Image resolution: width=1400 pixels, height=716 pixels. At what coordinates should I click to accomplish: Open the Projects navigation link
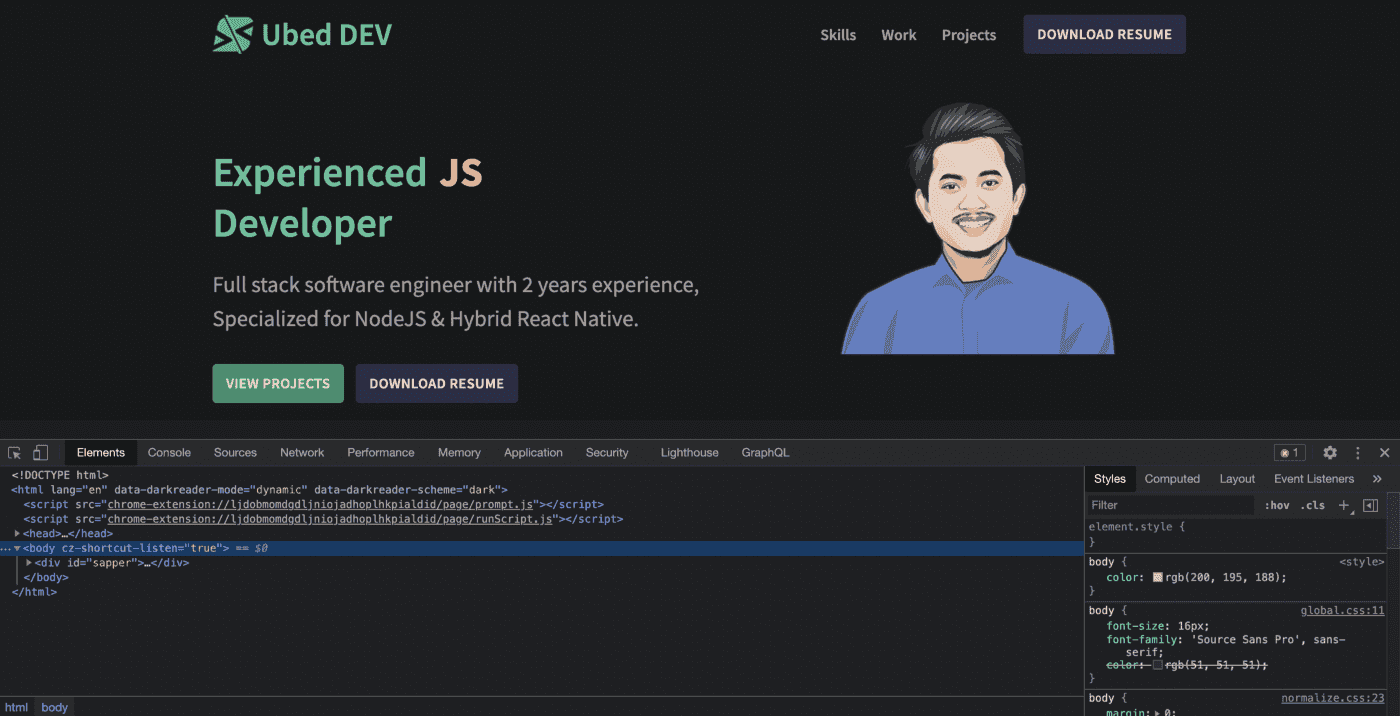[x=969, y=35]
